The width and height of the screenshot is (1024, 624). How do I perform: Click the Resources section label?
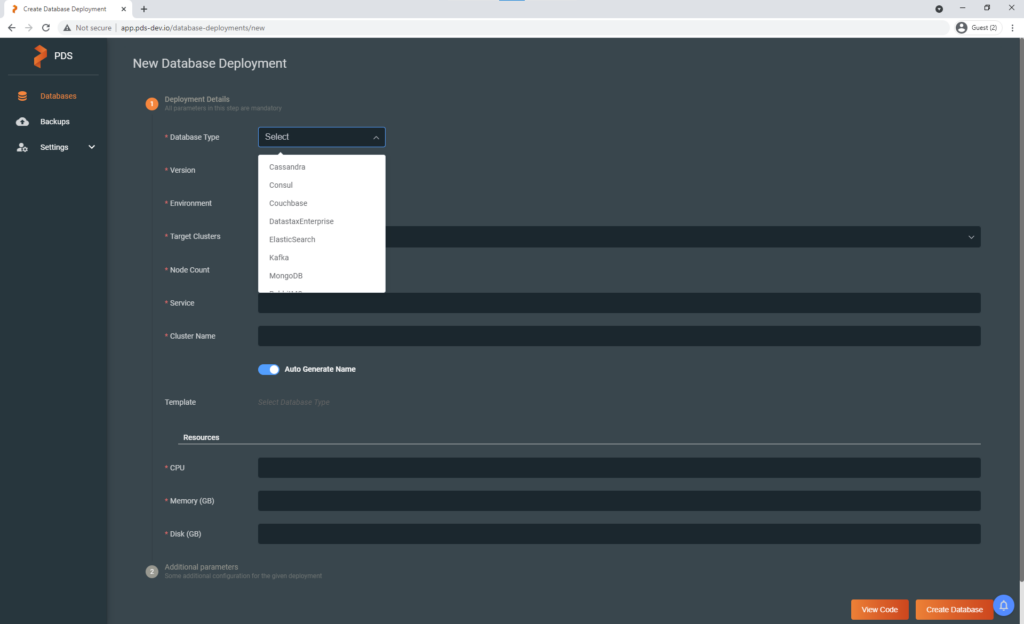pyautogui.click(x=201, y=437)
